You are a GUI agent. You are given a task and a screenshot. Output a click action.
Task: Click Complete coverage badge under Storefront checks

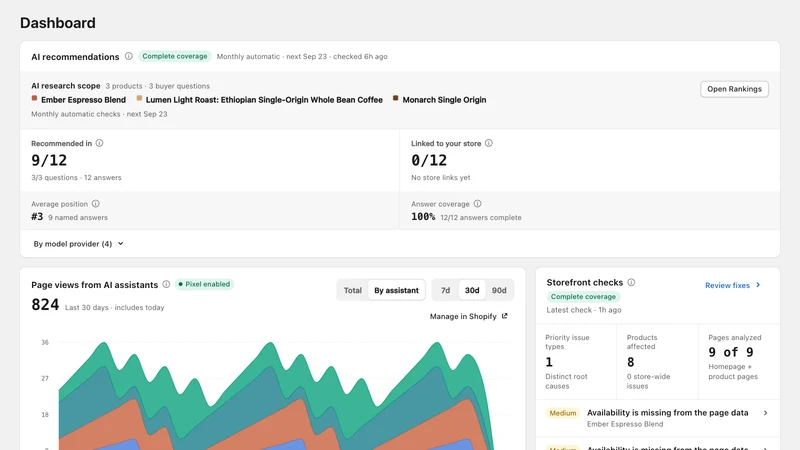[x=583, y=296]
